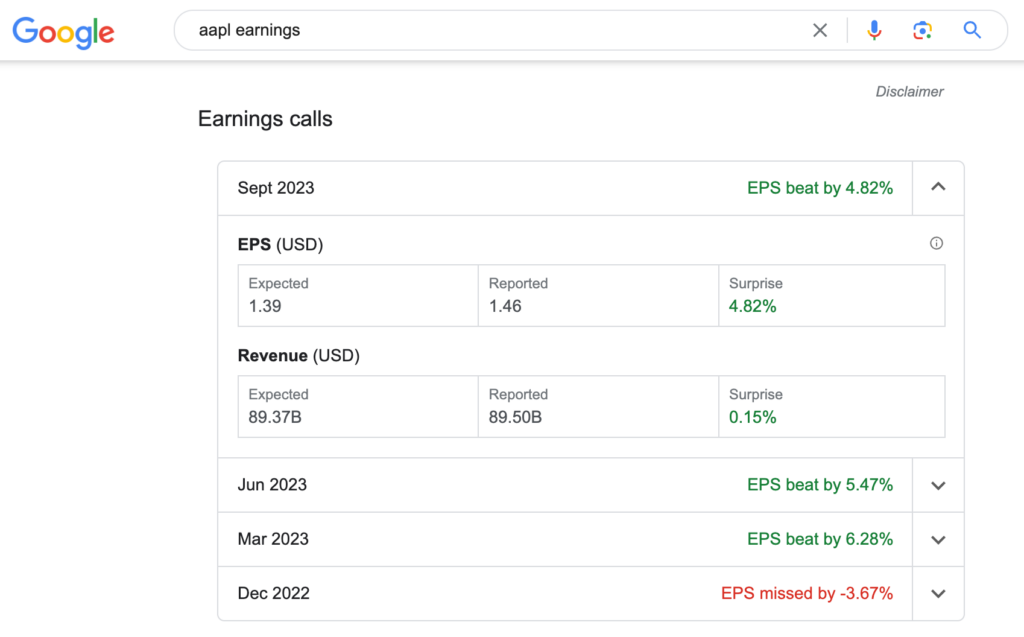
Task: Collapse the Sept 2023 earnings section
Action: point(938,188)
